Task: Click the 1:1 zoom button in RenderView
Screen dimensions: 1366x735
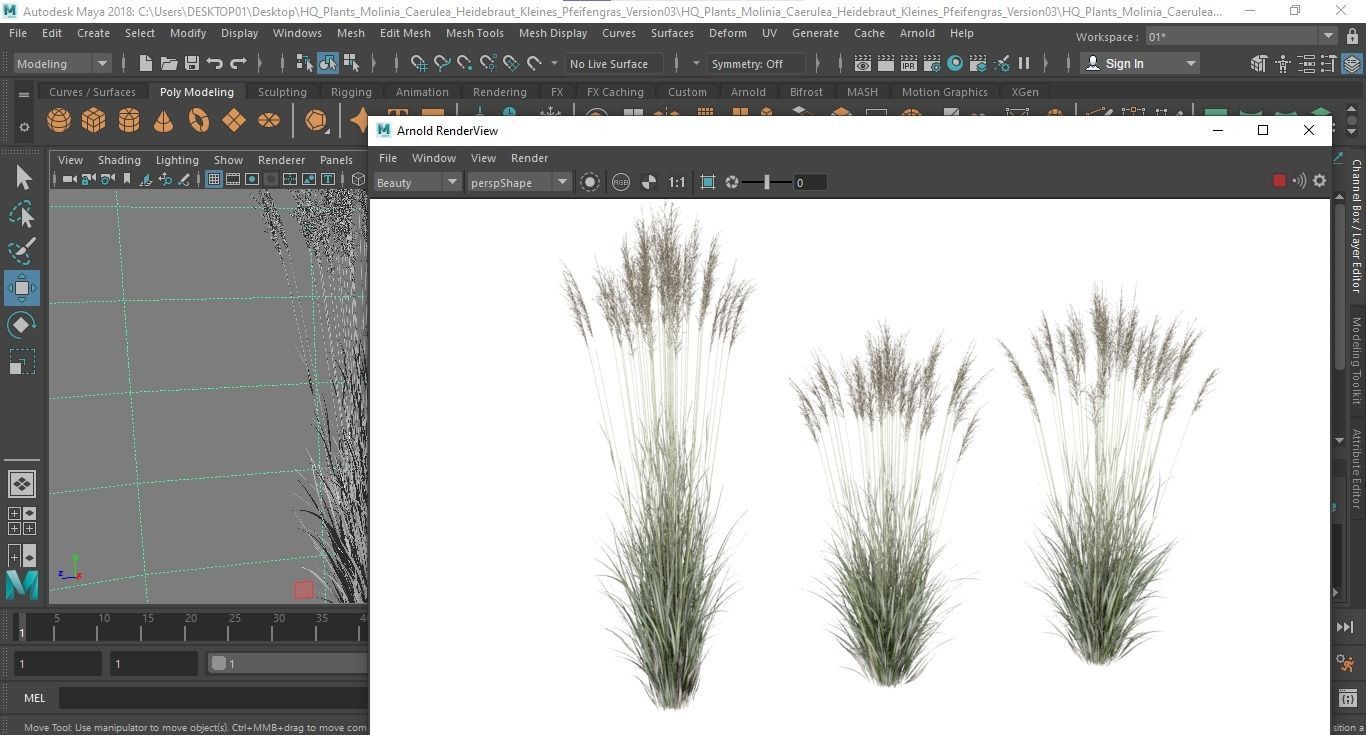Action: [x=677, y=182]
